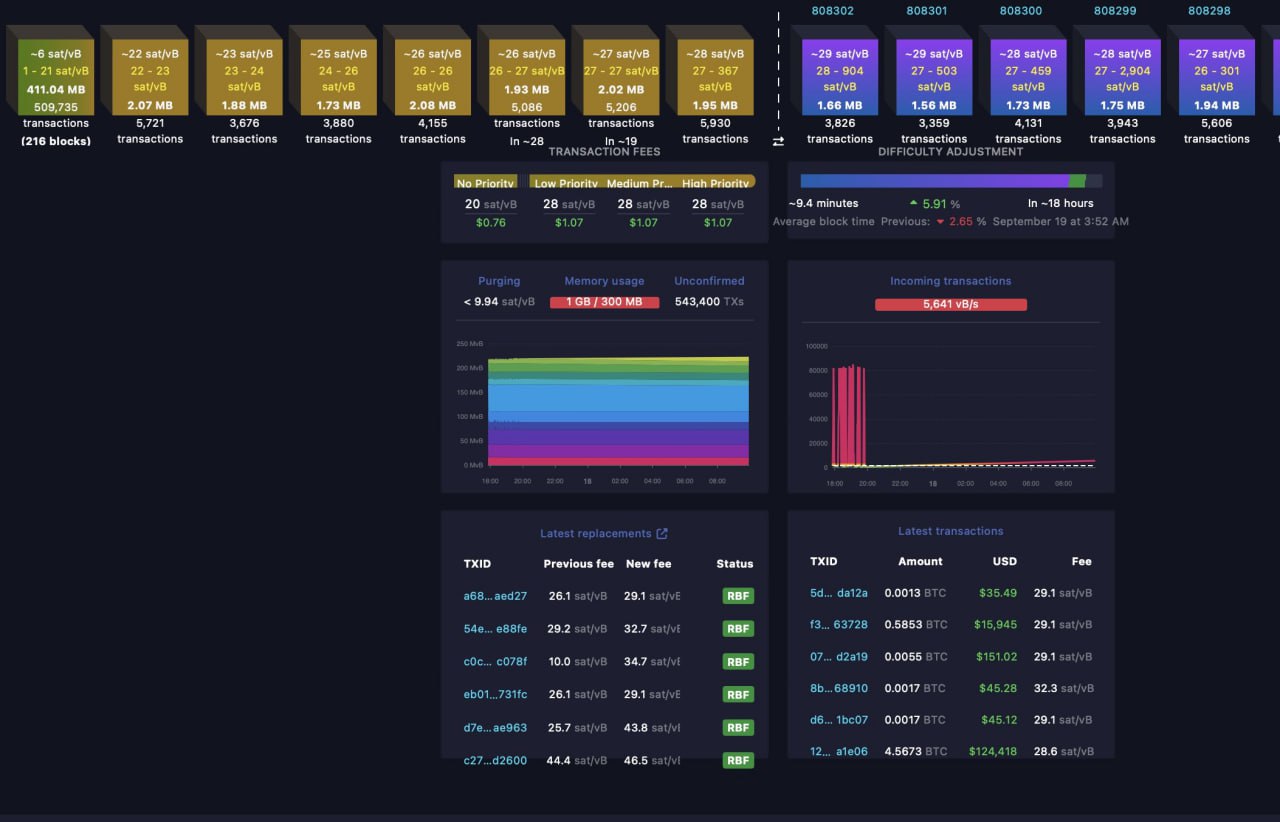This screenshot has height=822, width=1280.
Task: Select pending block with 3,676 transactions
Action: [x=244, y=77]
